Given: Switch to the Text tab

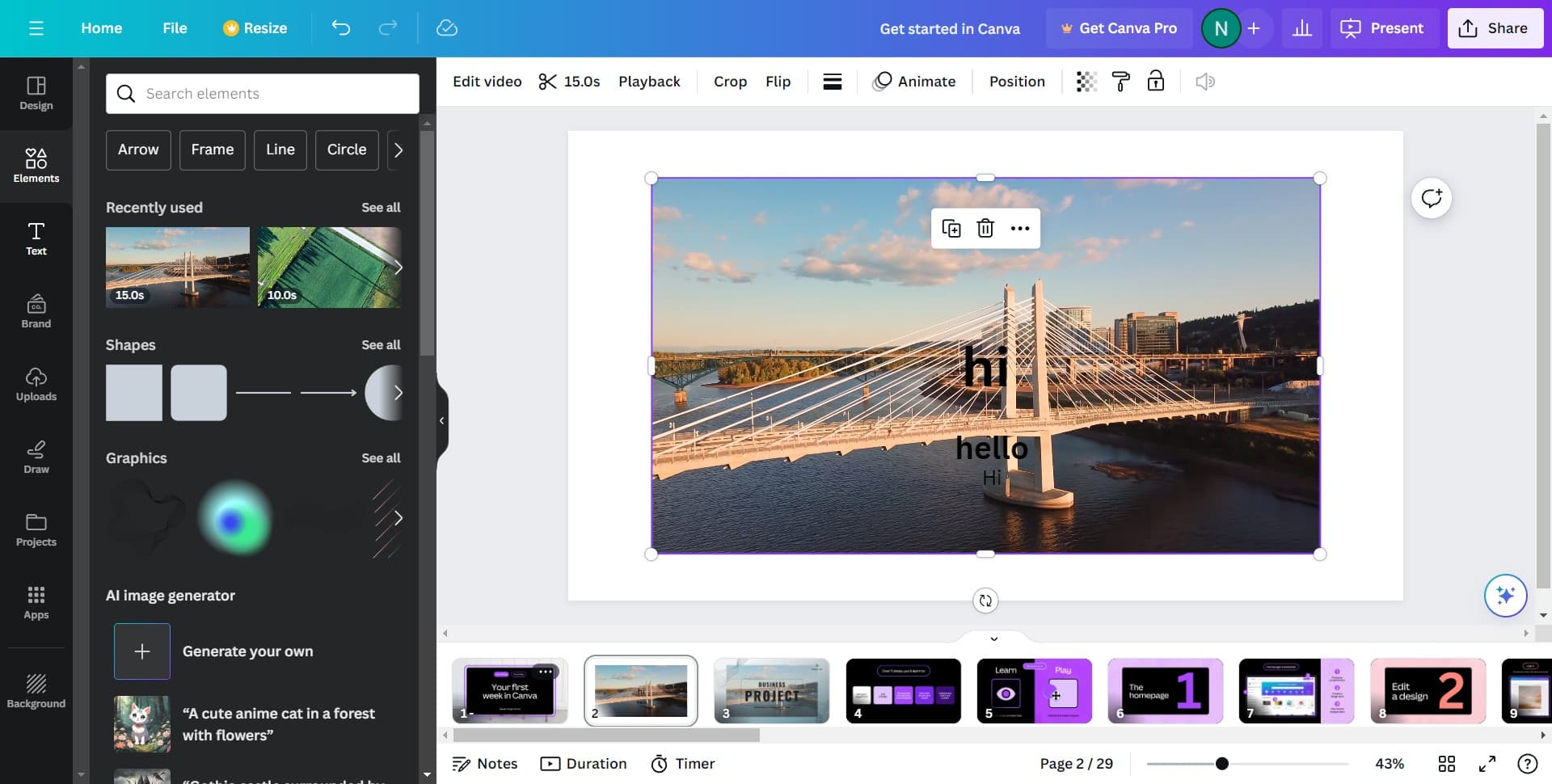Looking at the screenshot, I should (36, 238).
